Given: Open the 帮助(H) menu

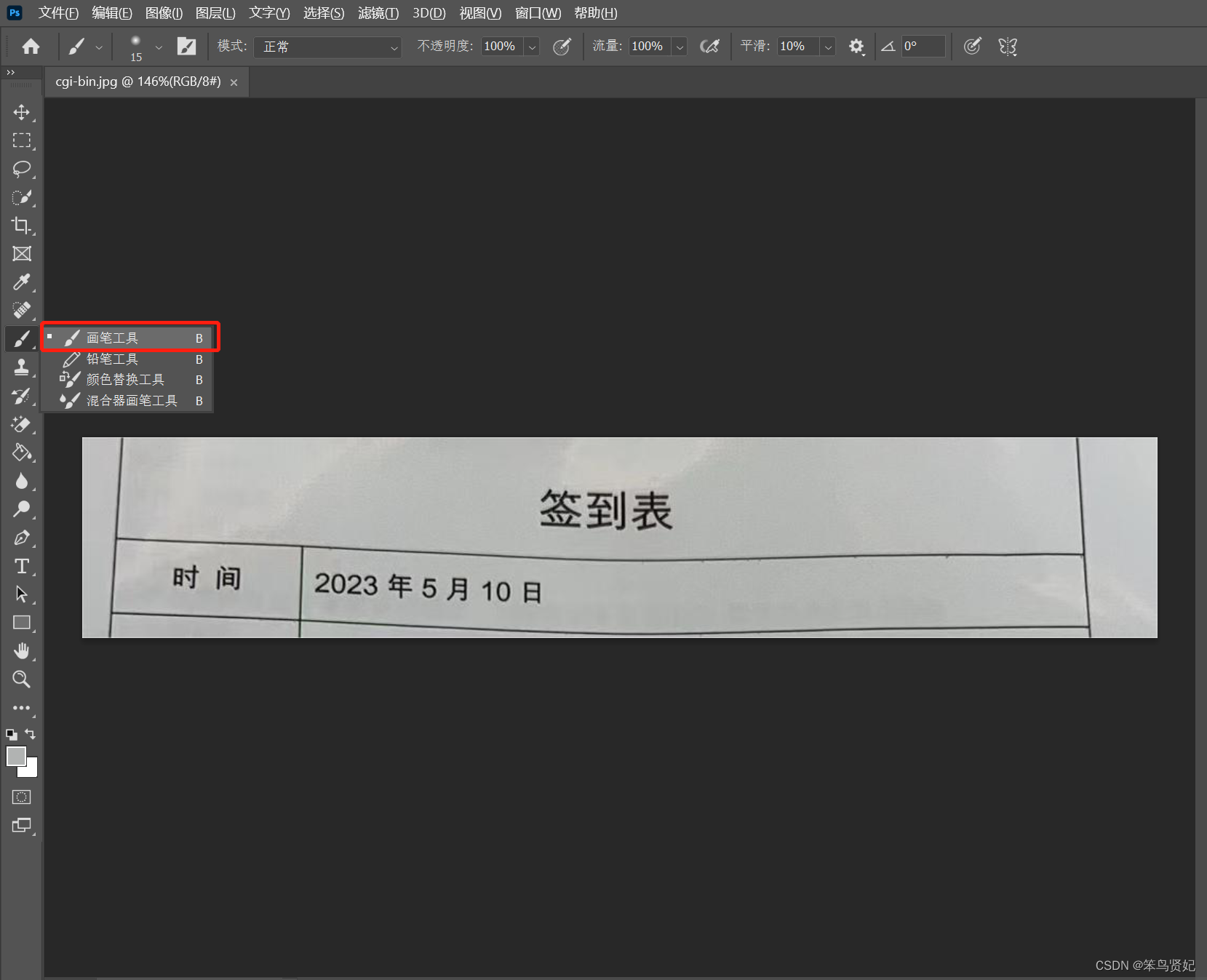Looking at the screenshot, I should coord(596,13).
